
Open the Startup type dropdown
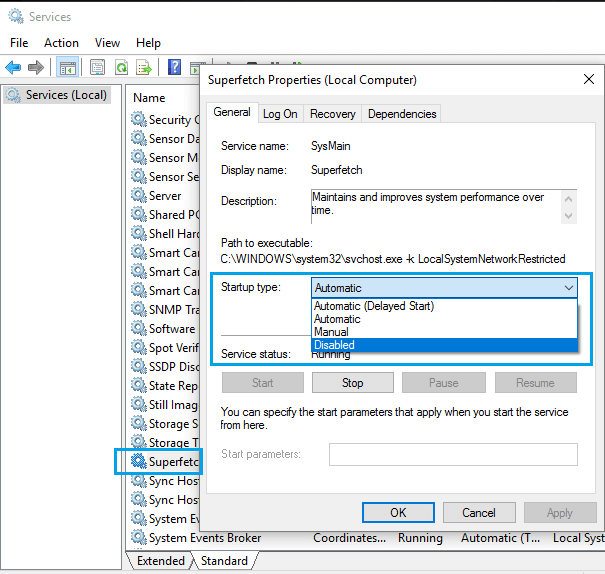tap(444, 288)
